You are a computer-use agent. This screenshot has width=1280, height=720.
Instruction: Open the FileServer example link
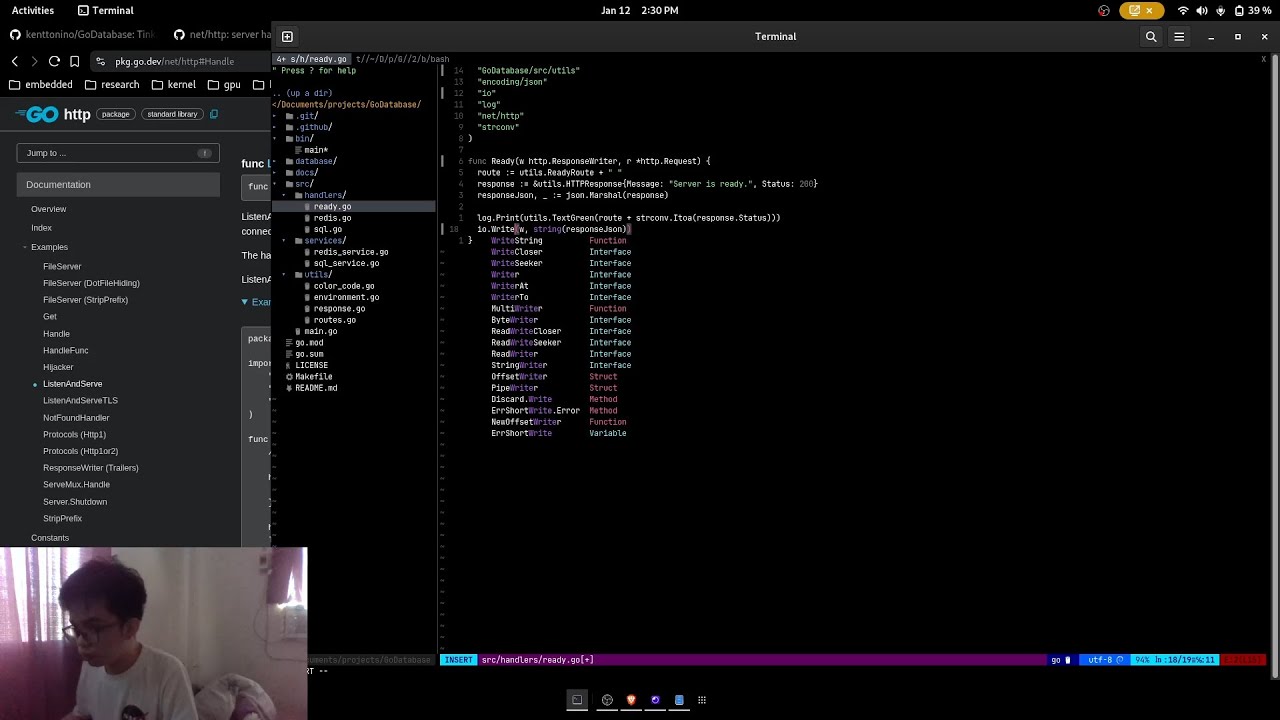pyautogui.click(x=62, y=267)
